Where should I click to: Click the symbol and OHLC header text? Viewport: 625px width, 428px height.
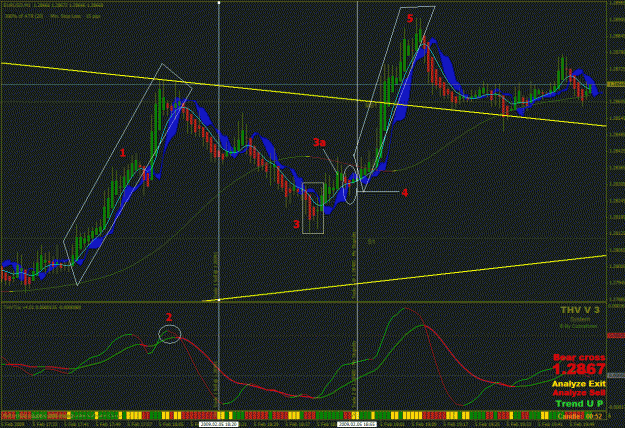point(53,6)
